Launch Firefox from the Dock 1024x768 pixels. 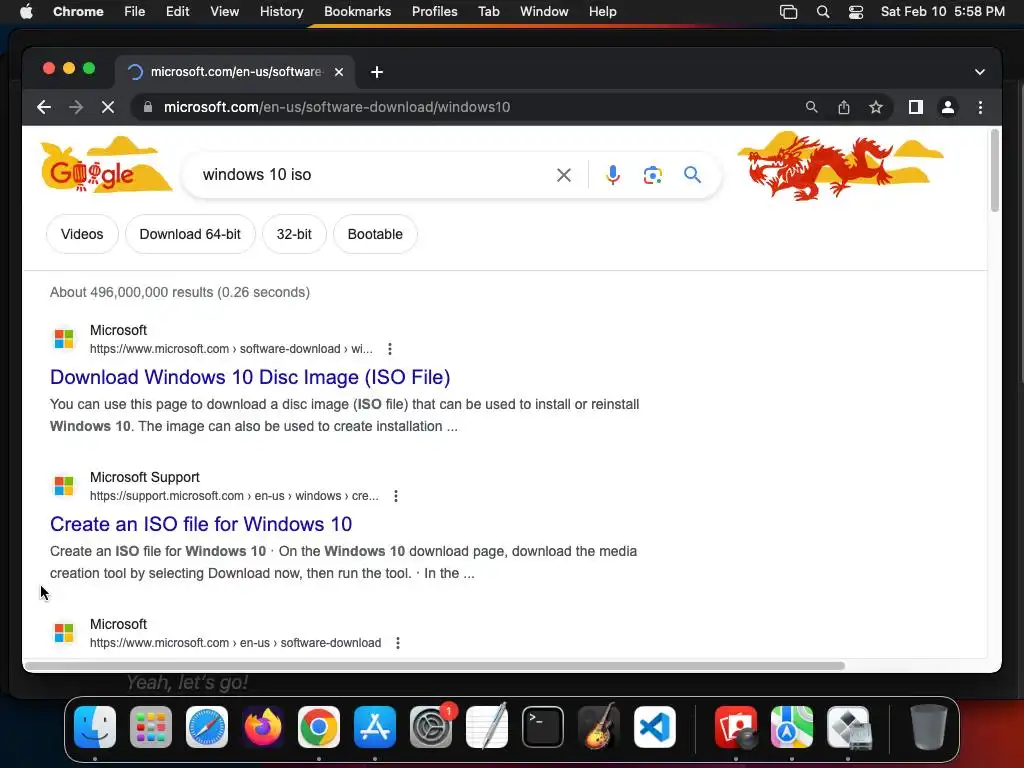(x=263, y=727)
